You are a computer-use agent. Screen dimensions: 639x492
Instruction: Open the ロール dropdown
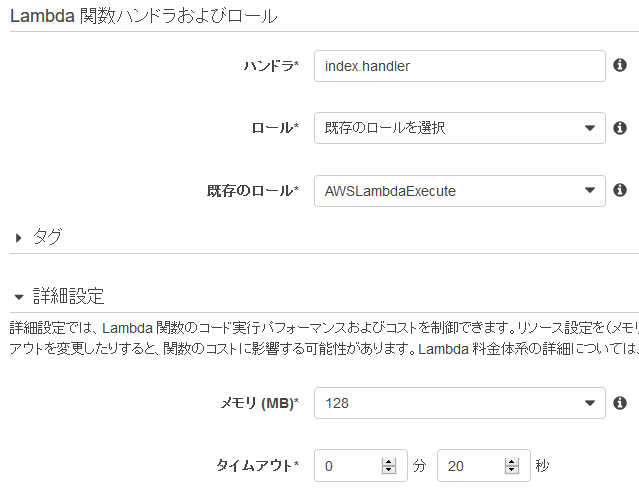pyautogui.click(x=459, y=128)
